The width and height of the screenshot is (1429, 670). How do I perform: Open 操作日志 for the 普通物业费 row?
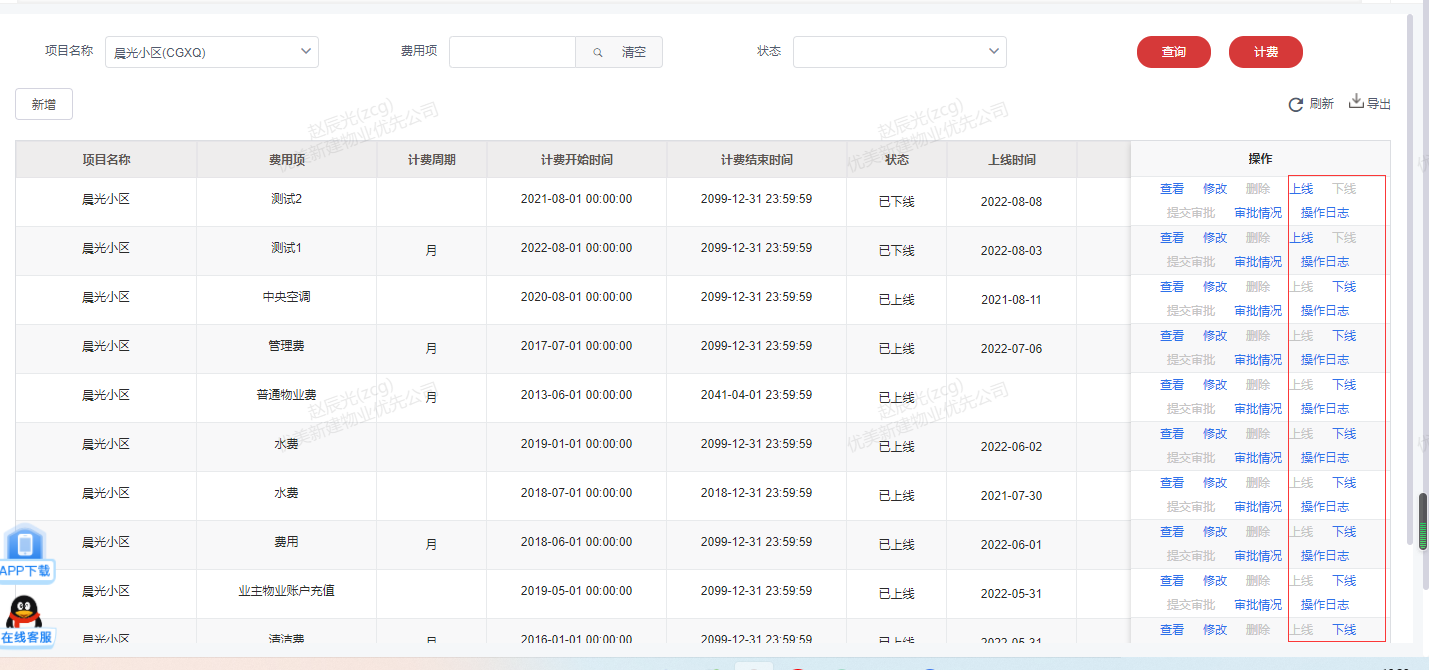(x=1324, y=409)
